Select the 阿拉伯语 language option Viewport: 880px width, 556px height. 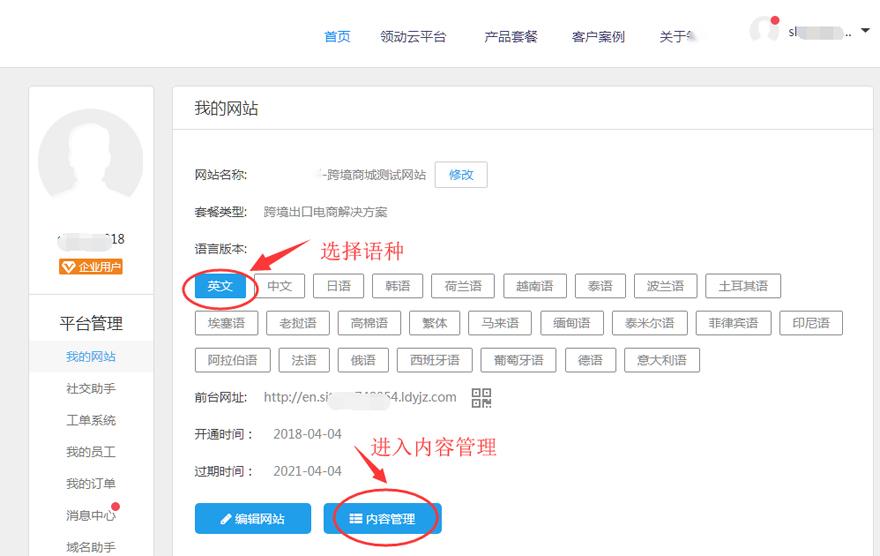pyautogui.click(x=232, y=360)
